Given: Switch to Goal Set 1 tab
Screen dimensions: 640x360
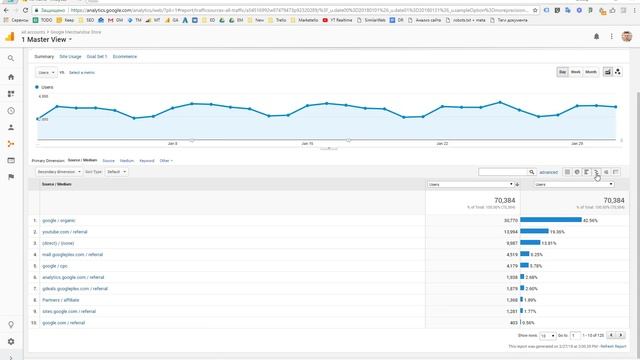Looking at the screenshot, I should [97, 57].
